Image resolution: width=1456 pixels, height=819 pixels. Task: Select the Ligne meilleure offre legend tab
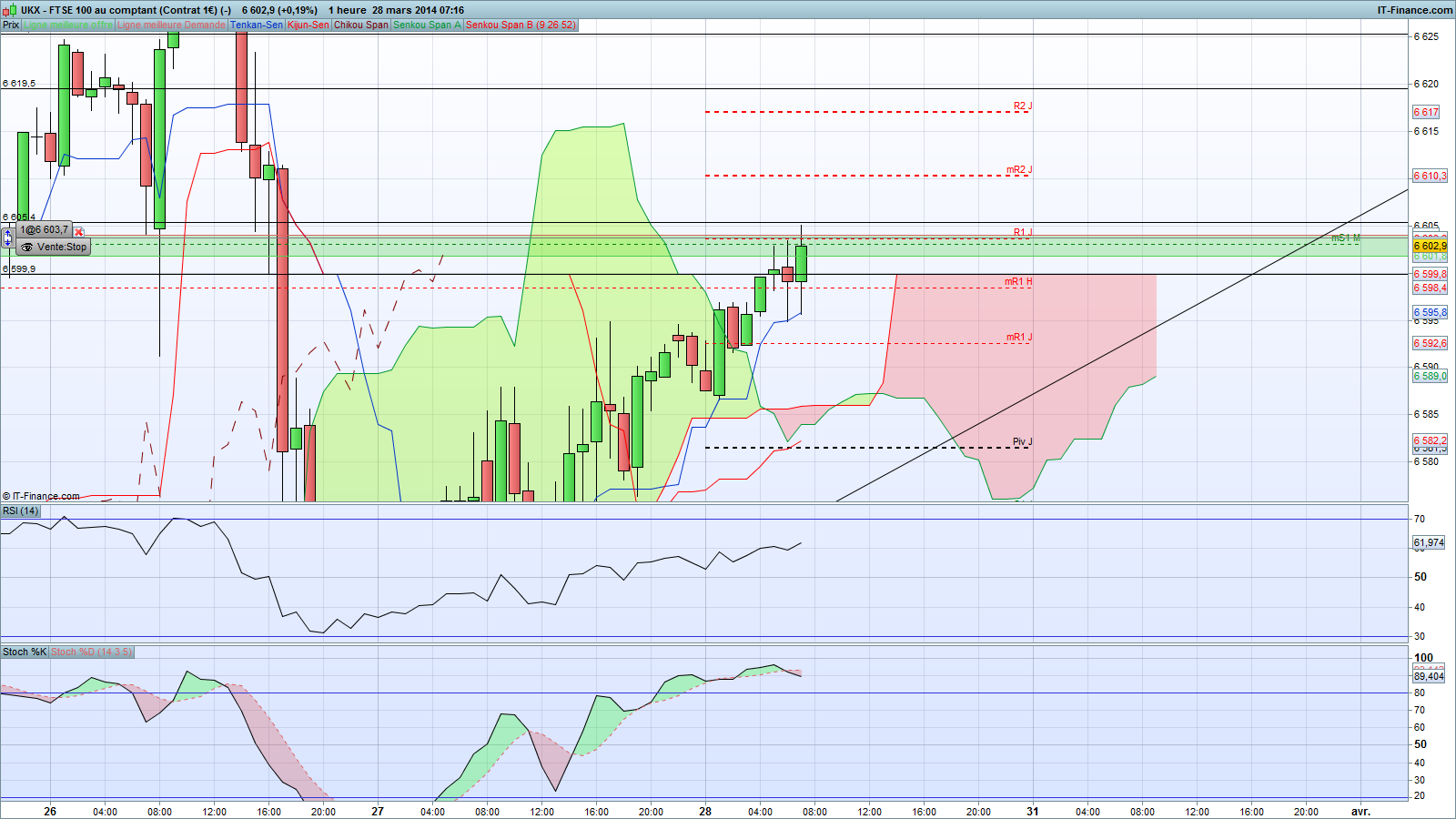pos(68,25)
